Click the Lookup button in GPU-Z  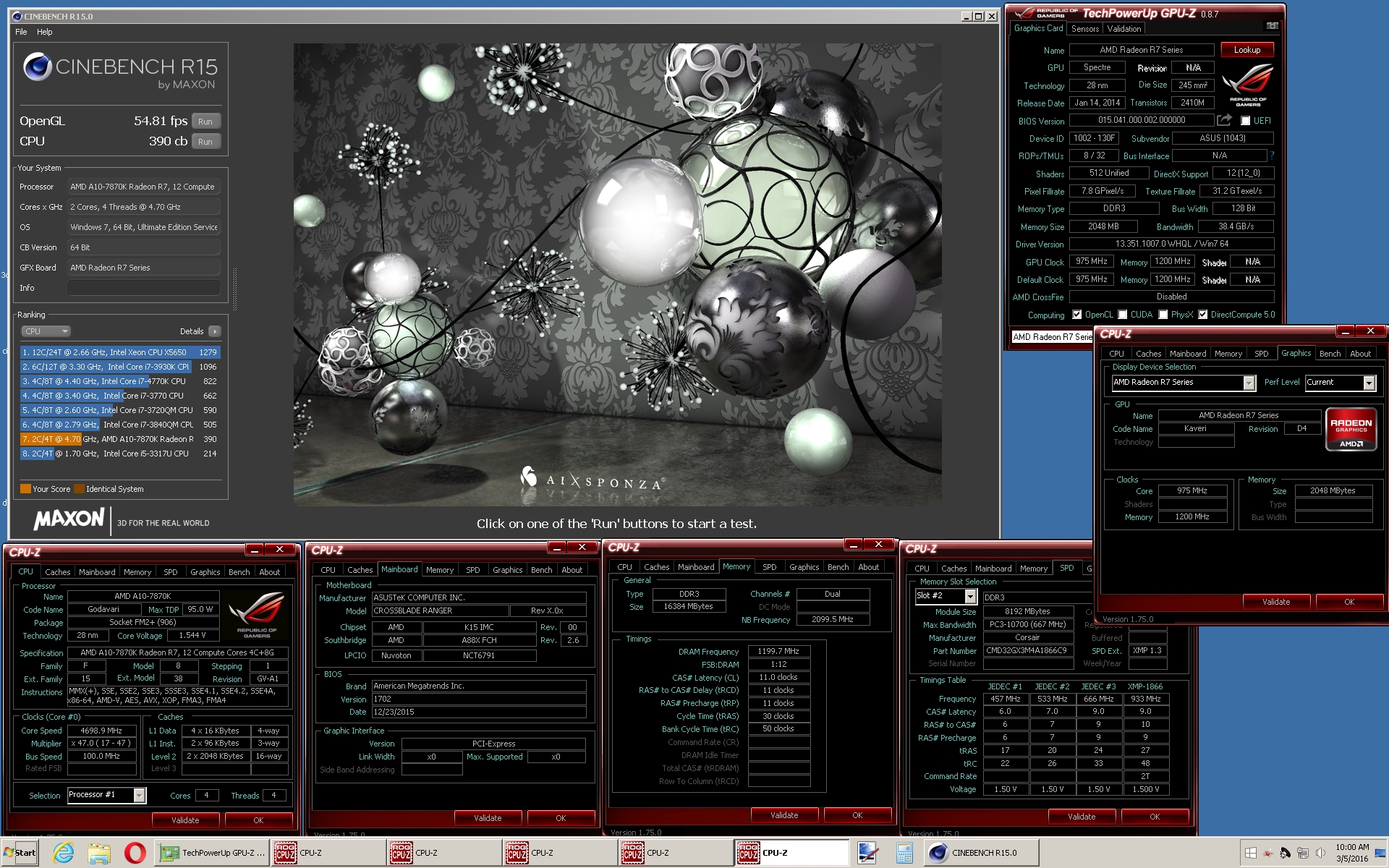point(1247,50)
